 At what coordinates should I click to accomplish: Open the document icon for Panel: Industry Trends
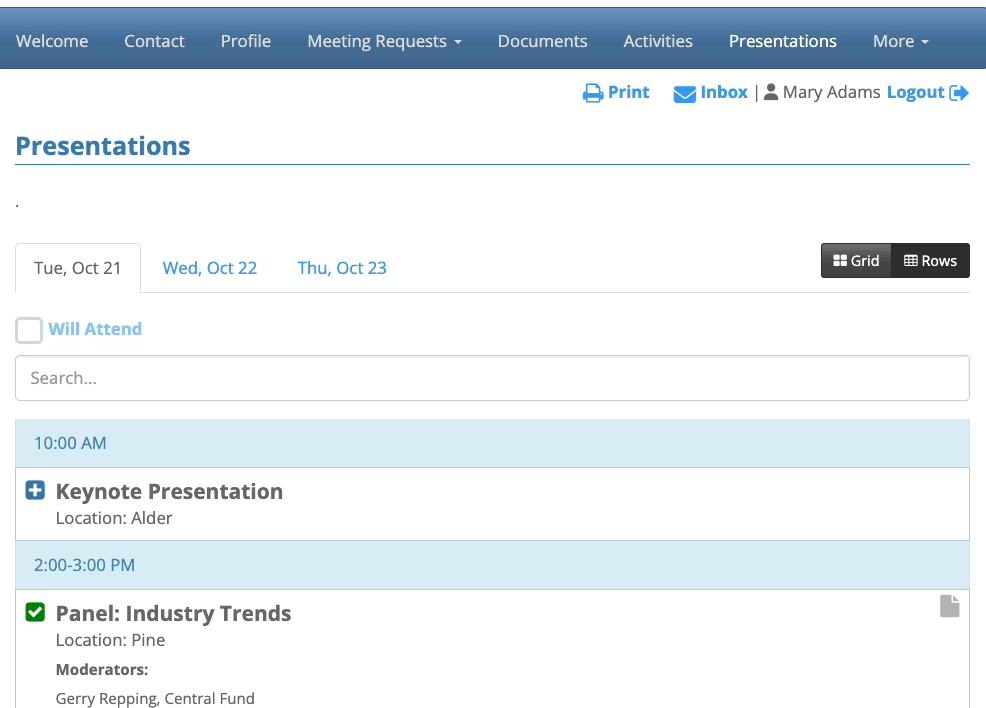coord(949,606)
